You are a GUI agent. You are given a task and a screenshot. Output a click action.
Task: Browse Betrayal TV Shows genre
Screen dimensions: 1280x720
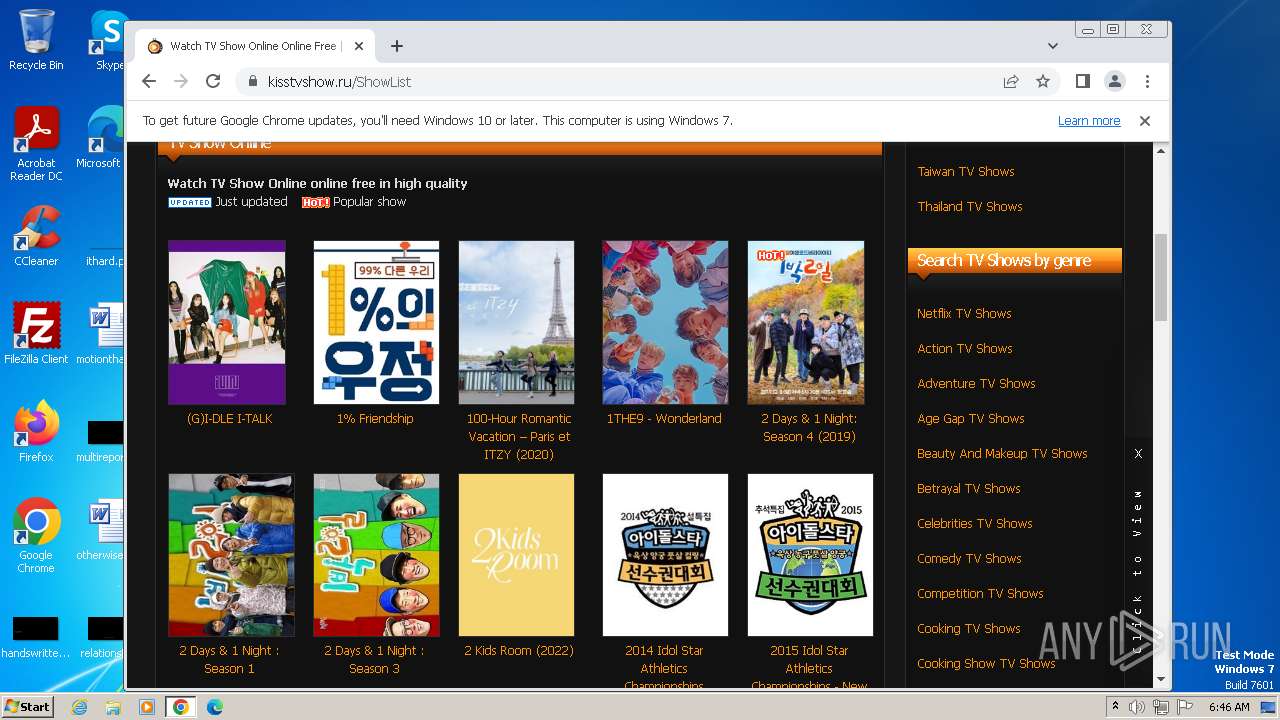click(x=969, y=489)
